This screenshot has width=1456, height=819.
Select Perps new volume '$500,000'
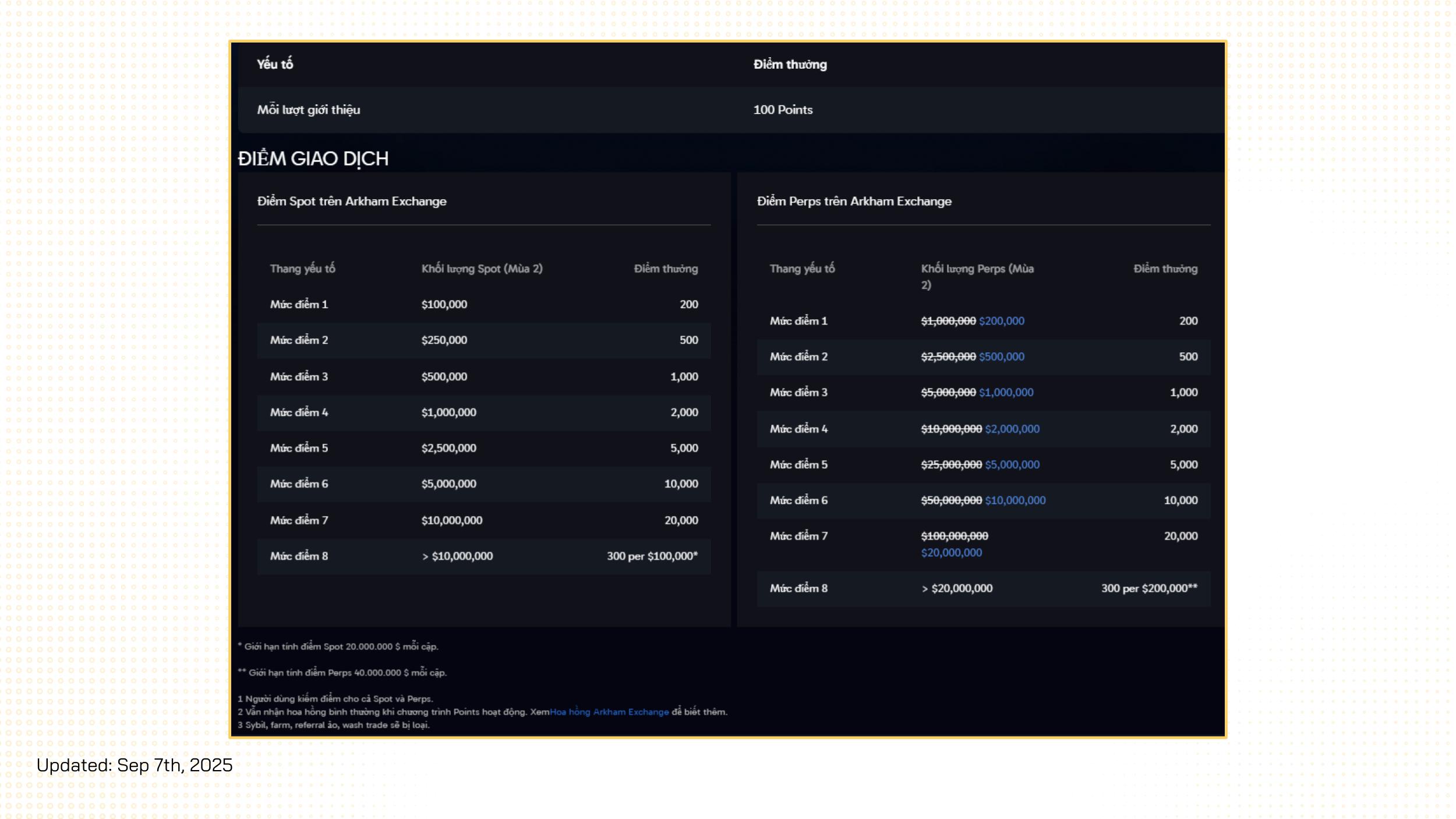click(x=1001, y=356)
